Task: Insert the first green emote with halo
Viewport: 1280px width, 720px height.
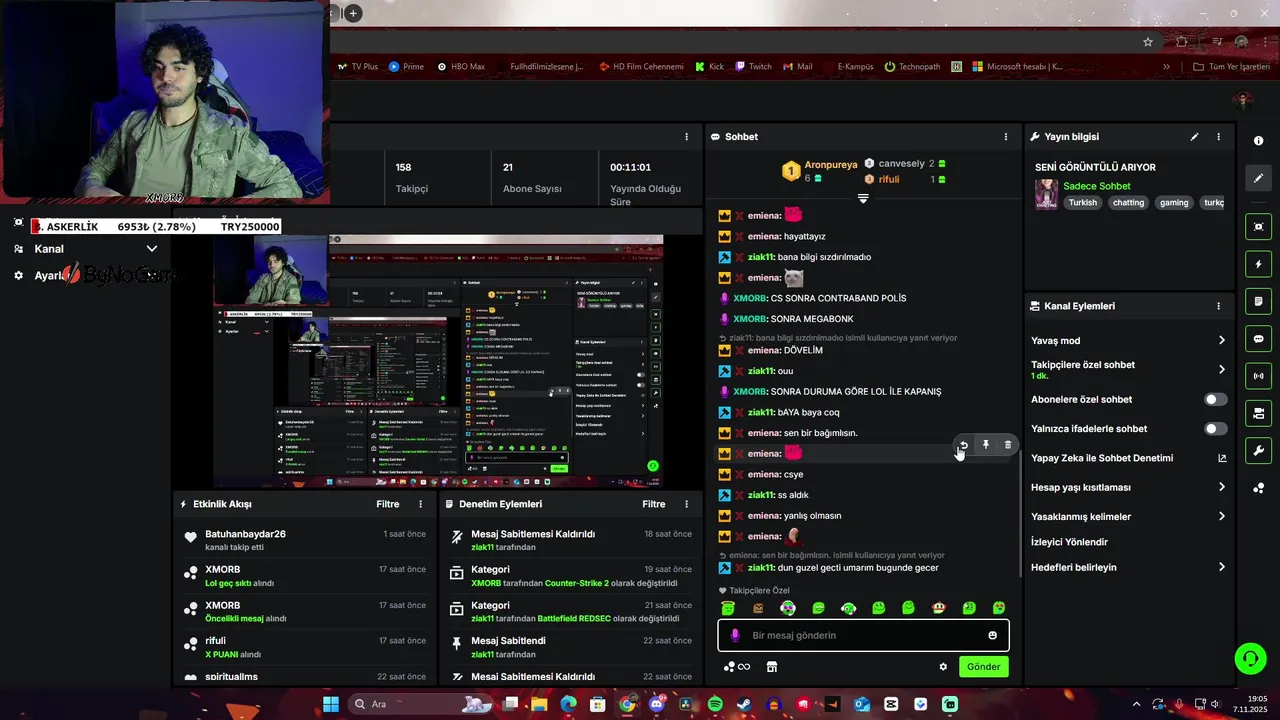Action: coord(728,608)
